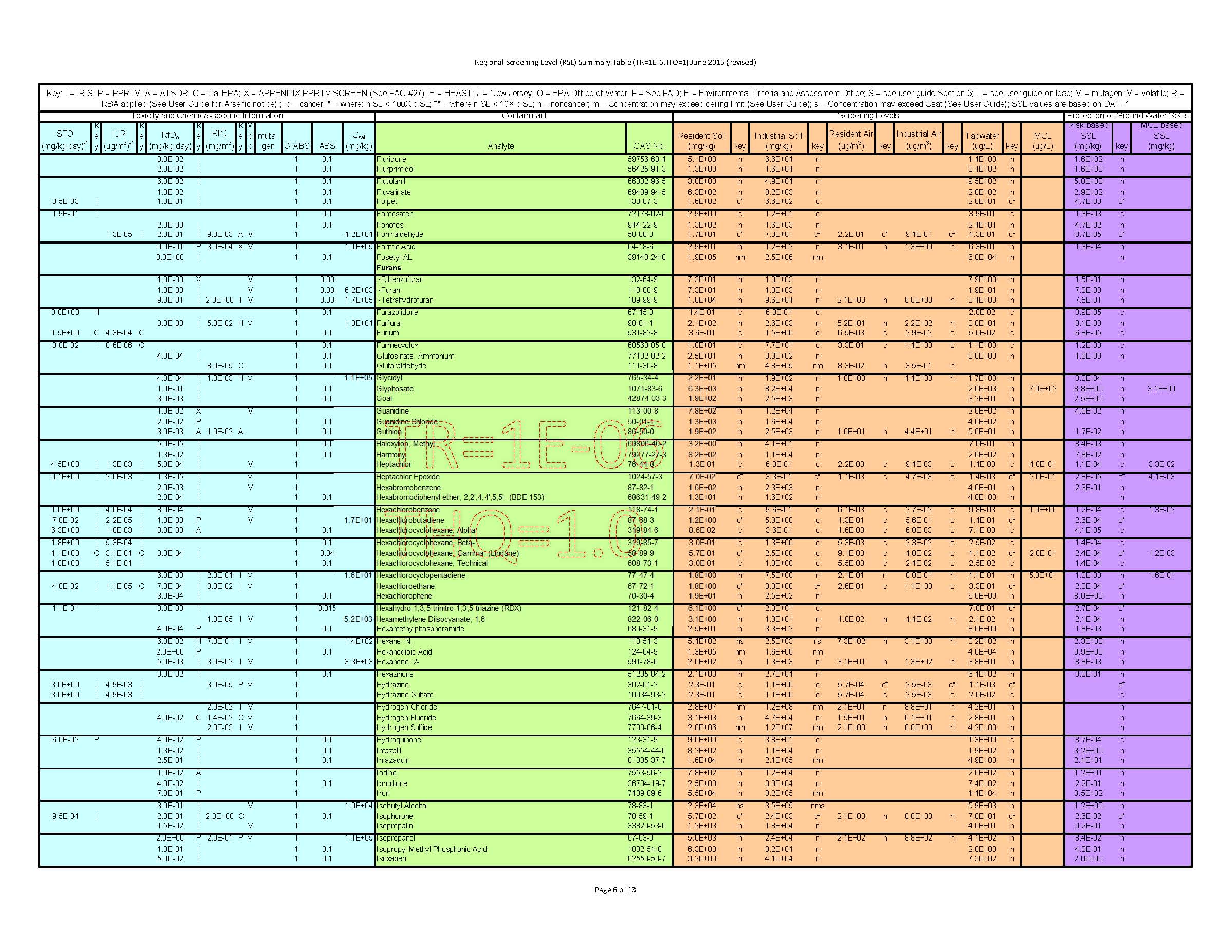Click the 'Protection of Ground Water SSLs' header
This screenshot has height=952, width=1232.
pyautogui.click(x=1128, y=116)
